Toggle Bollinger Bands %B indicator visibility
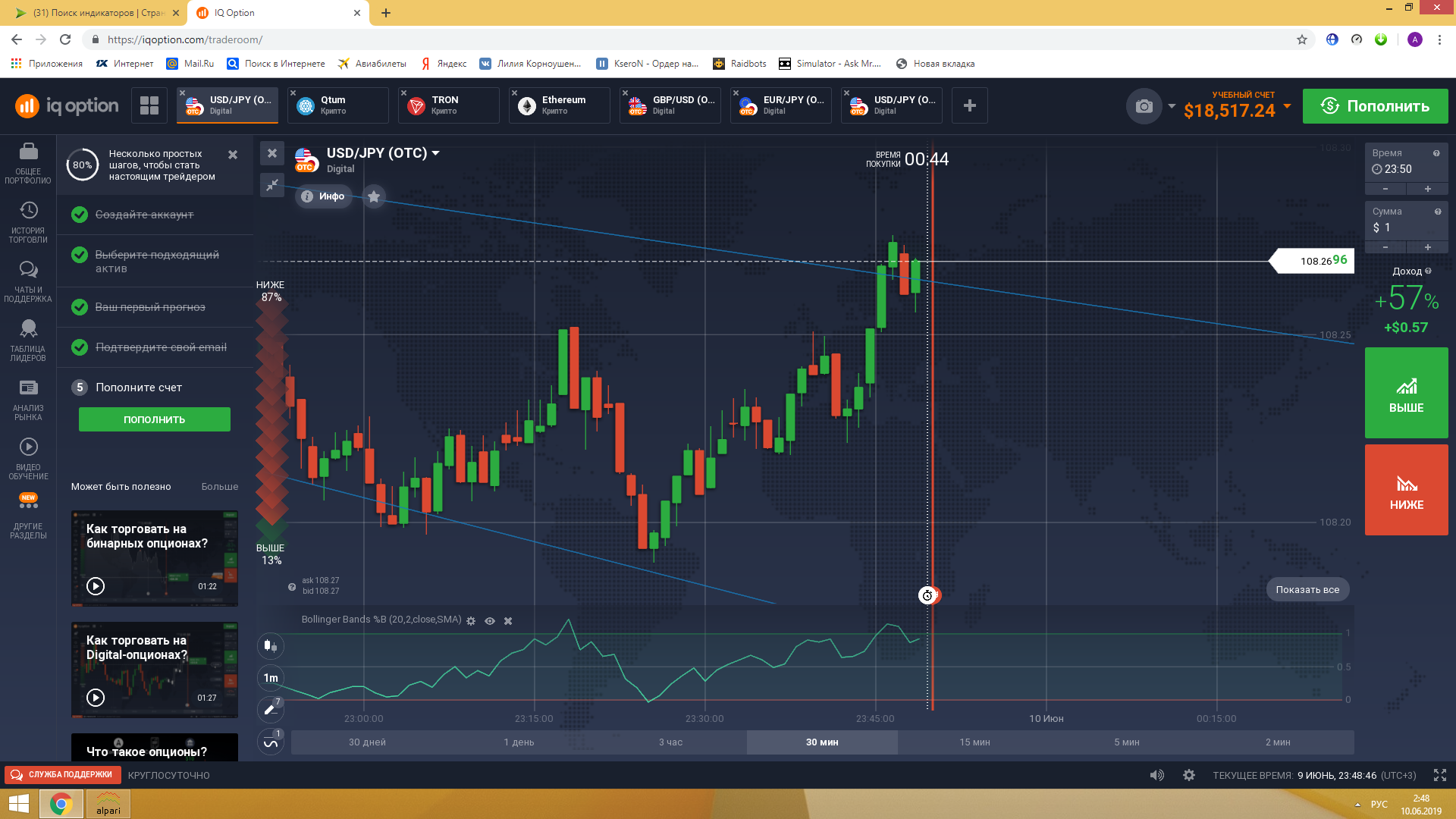The width and height of the screenshot is (1456, 819). (490, 621)
